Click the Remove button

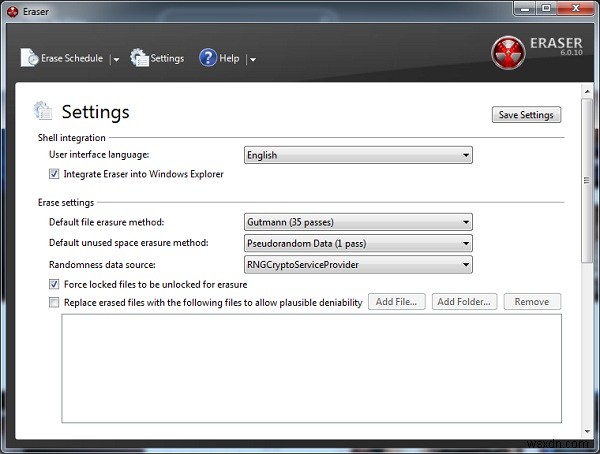click(x=532, y=302)
